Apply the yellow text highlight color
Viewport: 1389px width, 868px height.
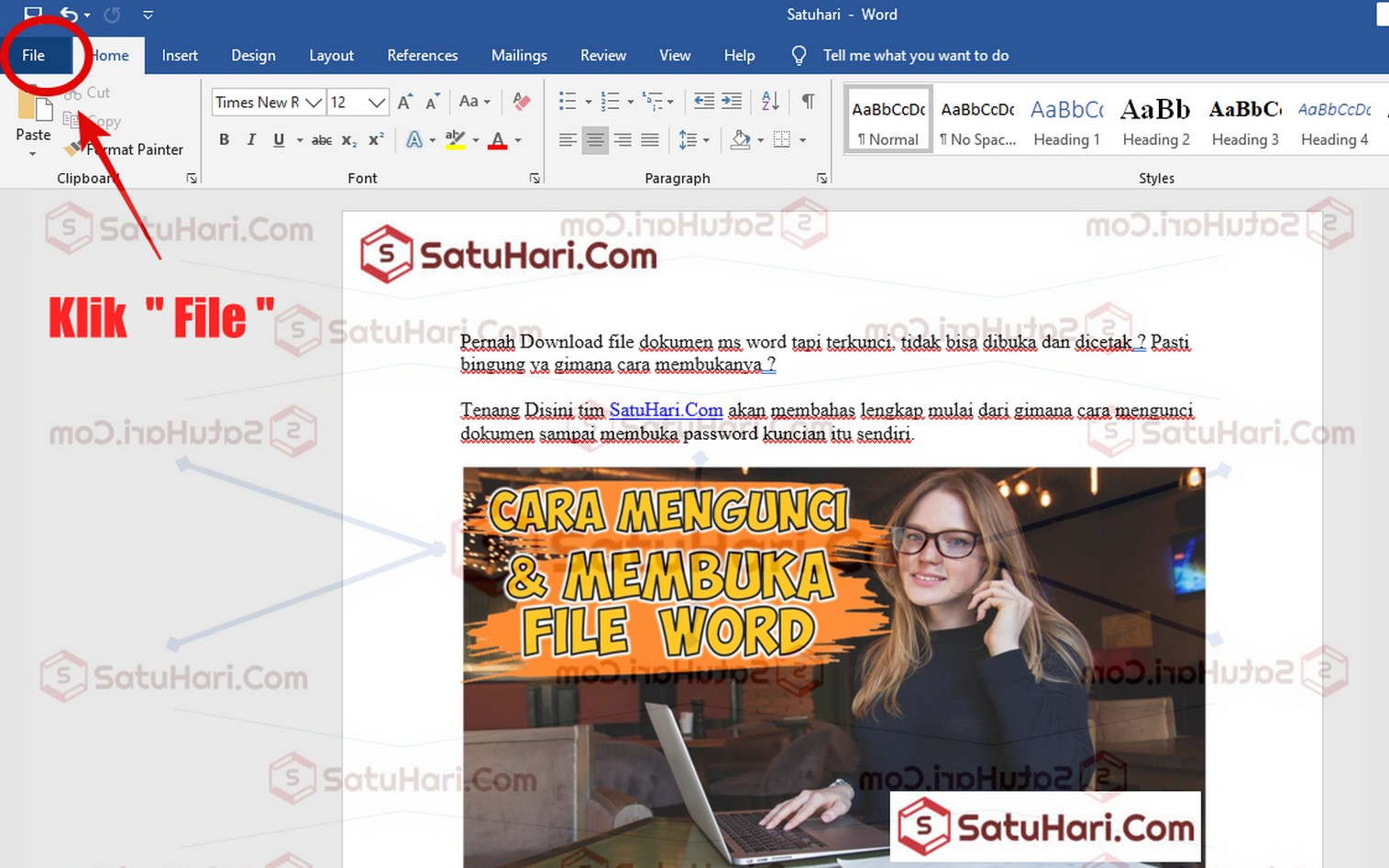455,139
